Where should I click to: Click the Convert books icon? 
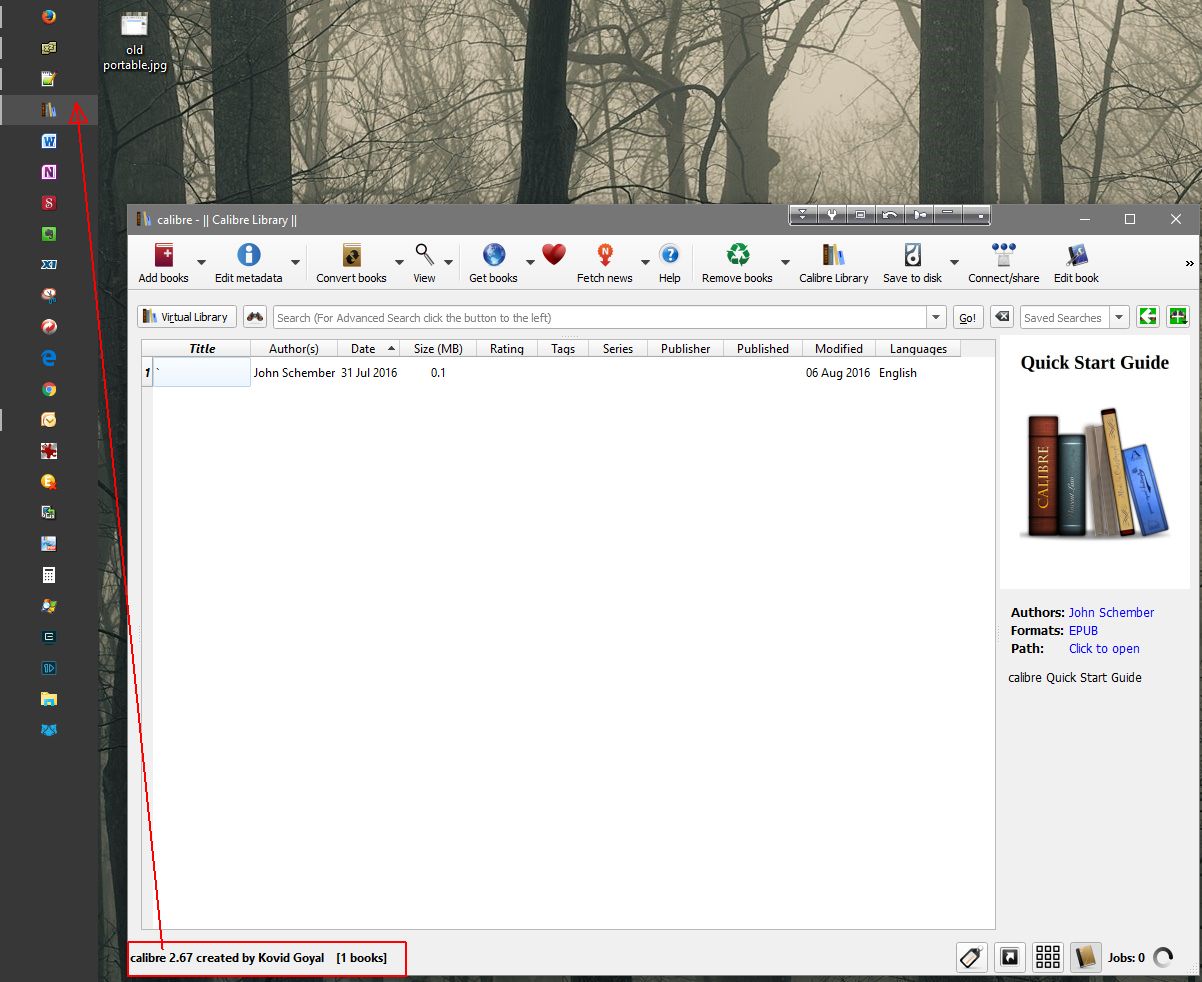point(351,256)
